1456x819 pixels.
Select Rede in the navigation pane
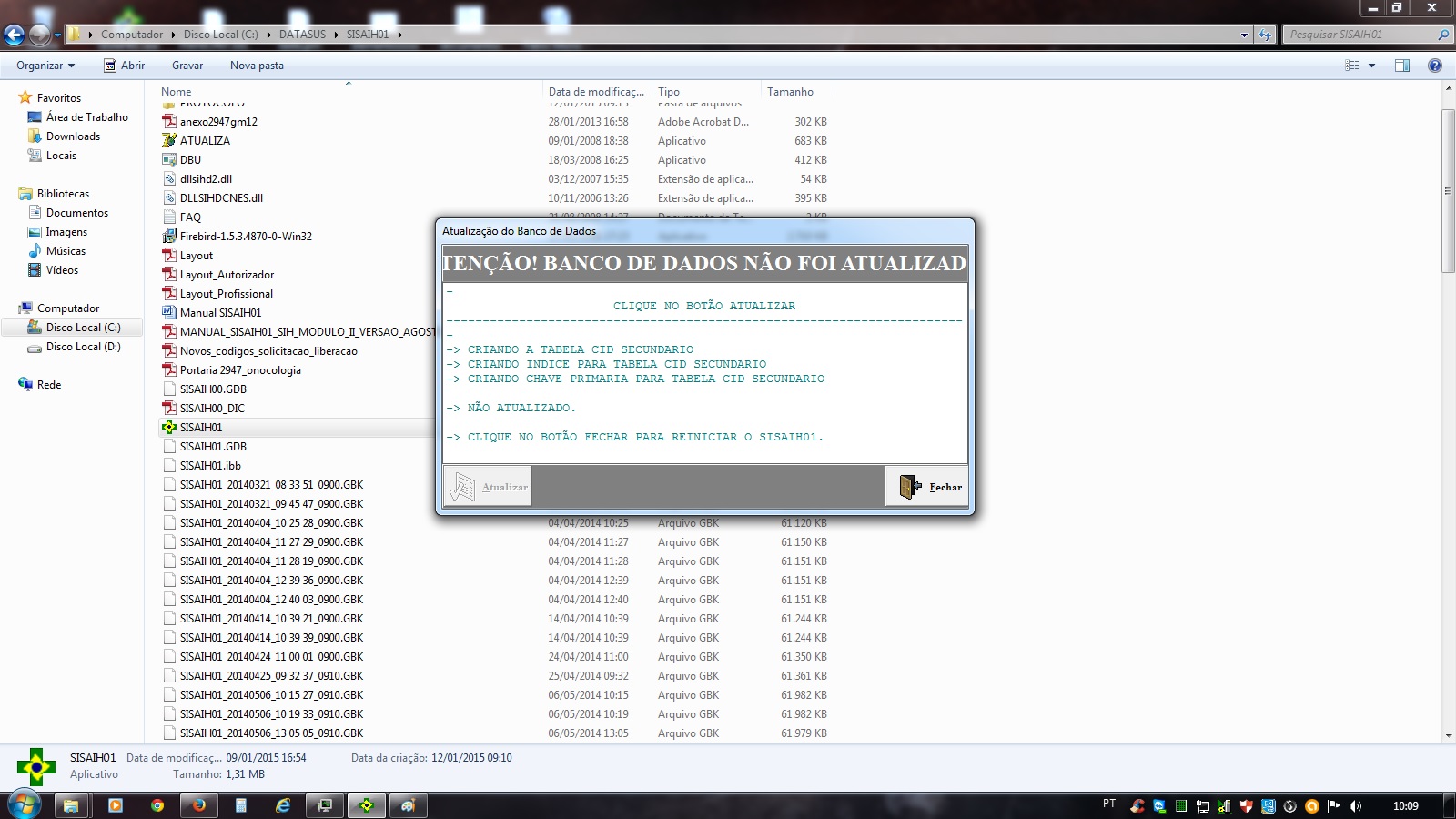click(49, 384)
